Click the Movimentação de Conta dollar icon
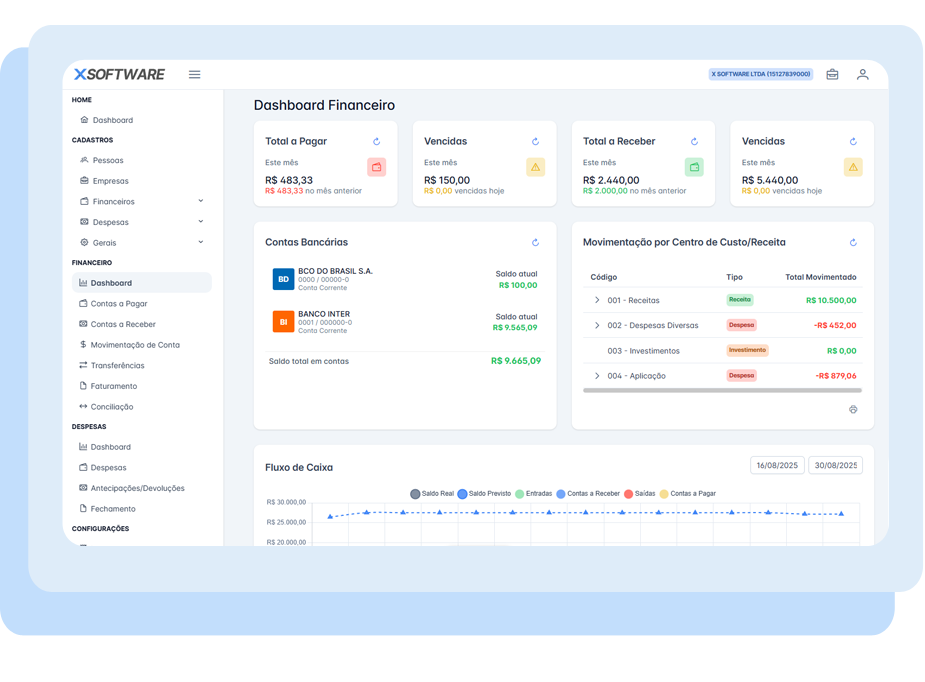 [83, 345]
